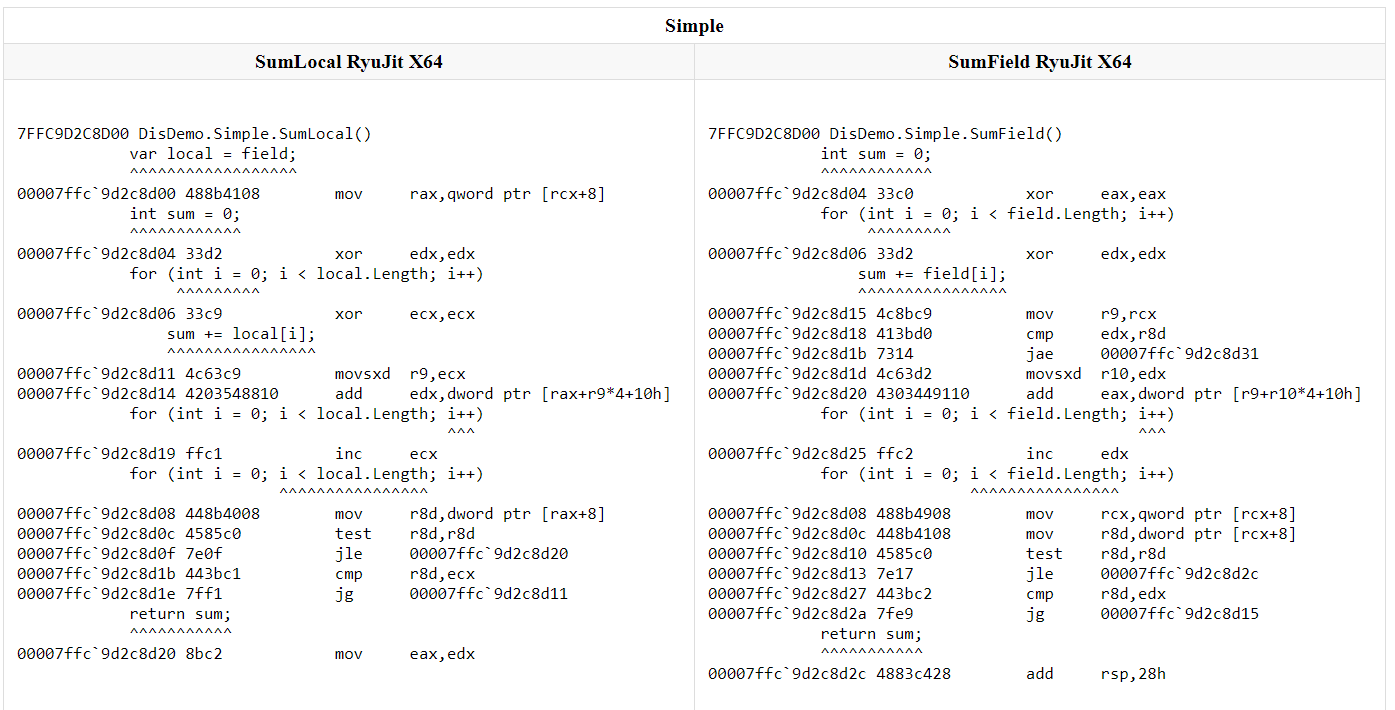Image resolution: width=1395 pixels, height=710 pixels.
Task: Click the 'movsxd r9,ecx' instruction line
Action: (x=229, y=374)
